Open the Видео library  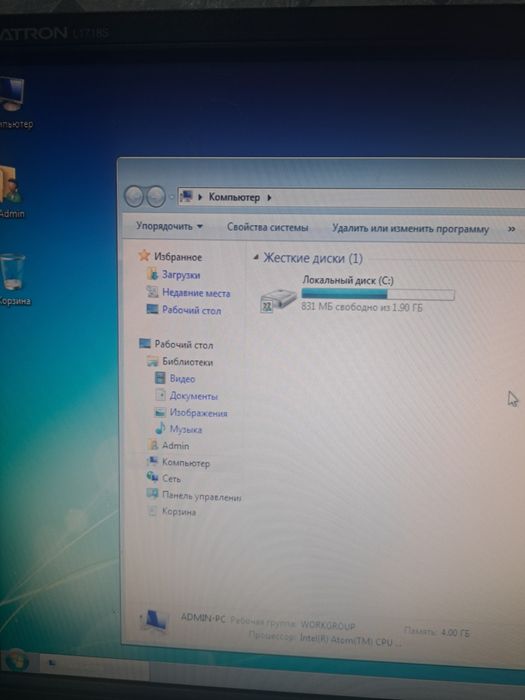tap(182, 379)
